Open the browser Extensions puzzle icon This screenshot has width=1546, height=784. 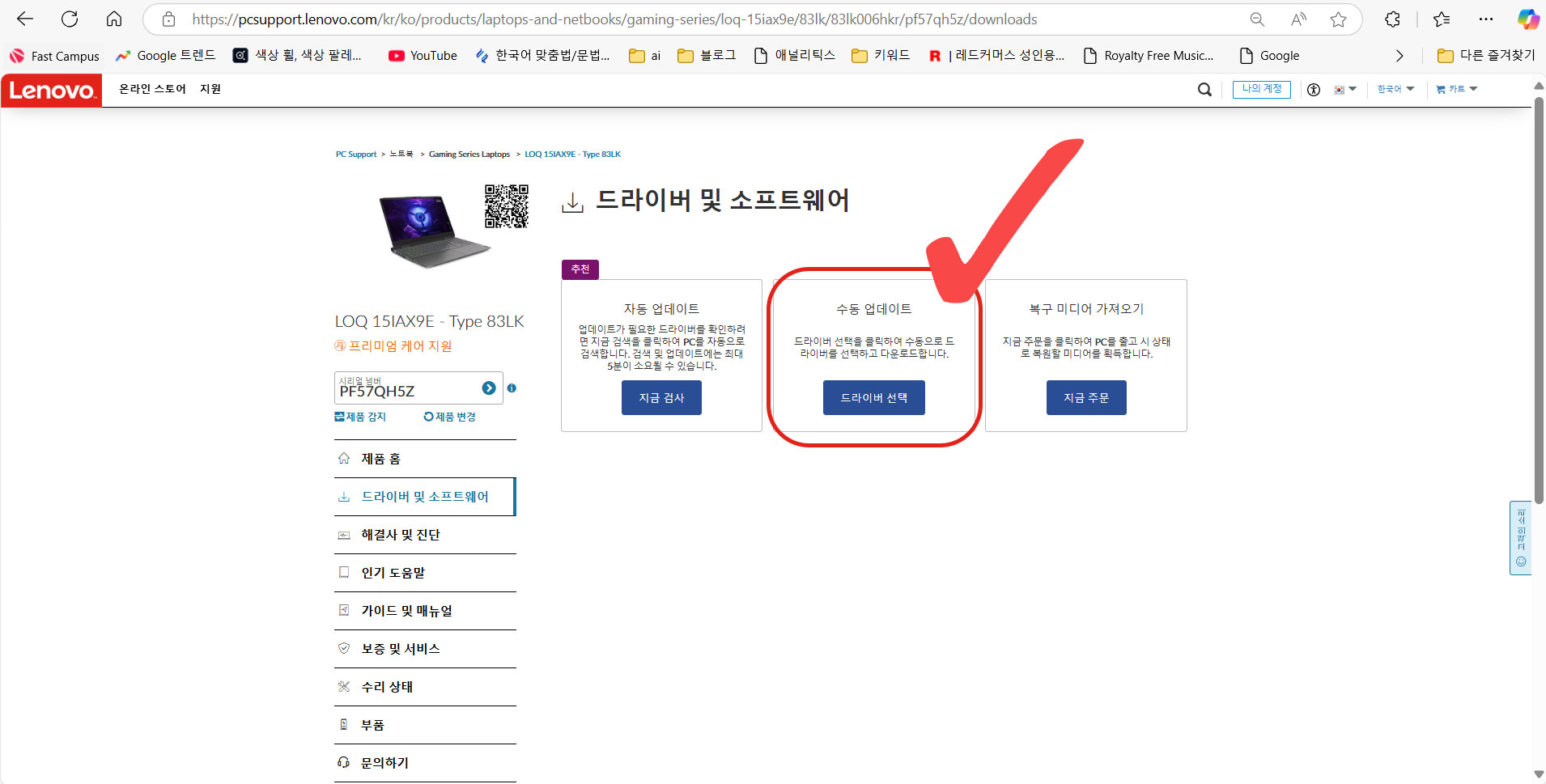click(1392, 19)
